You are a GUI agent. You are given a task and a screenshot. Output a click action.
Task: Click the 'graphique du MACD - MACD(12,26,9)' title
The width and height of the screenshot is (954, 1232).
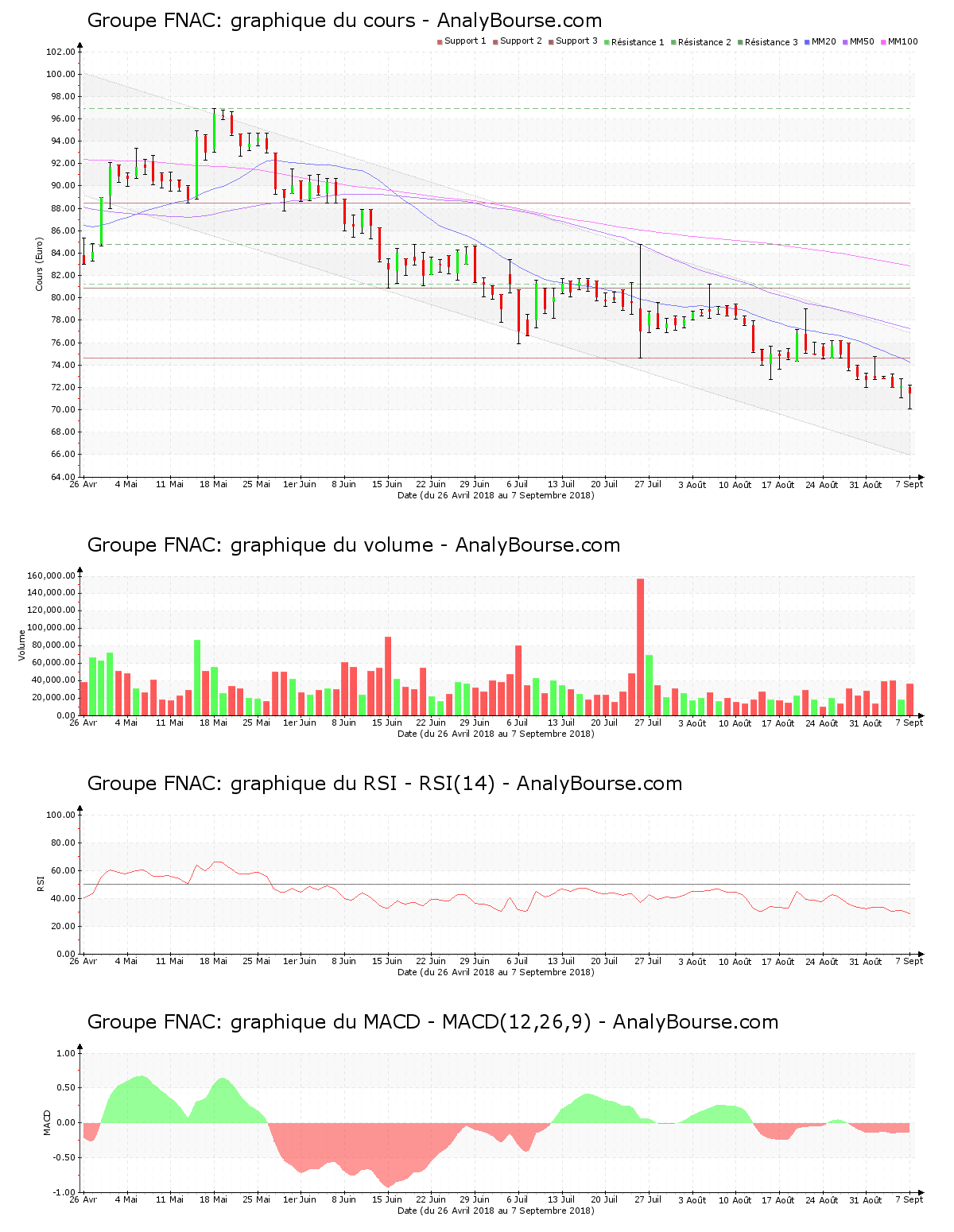[x=432, y=1022]
